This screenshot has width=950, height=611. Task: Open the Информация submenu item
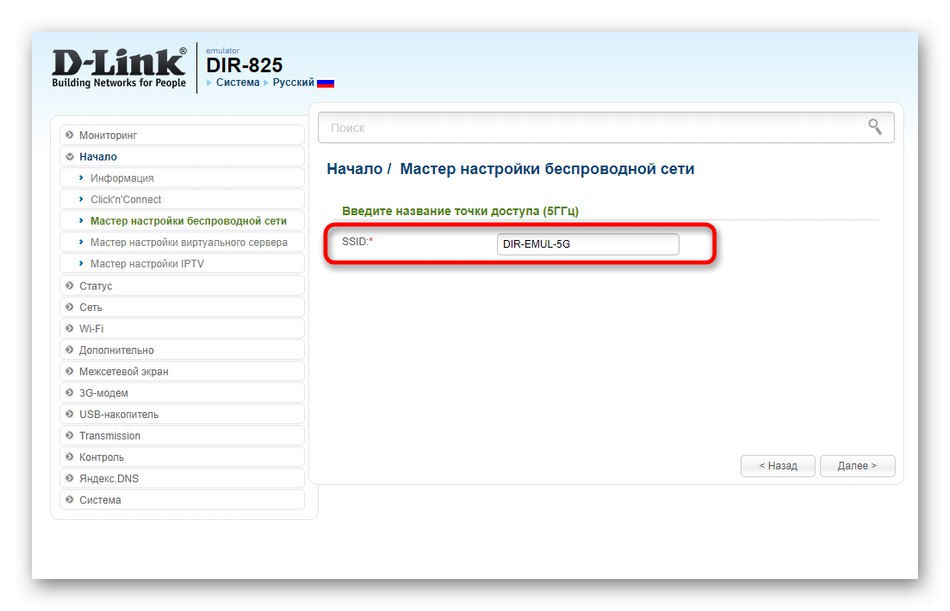182,178
